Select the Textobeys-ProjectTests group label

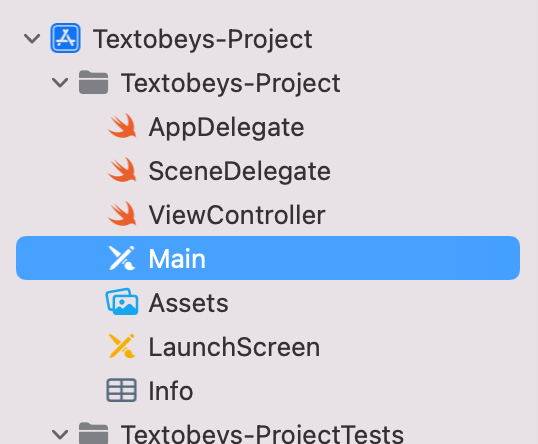(262, 434)
